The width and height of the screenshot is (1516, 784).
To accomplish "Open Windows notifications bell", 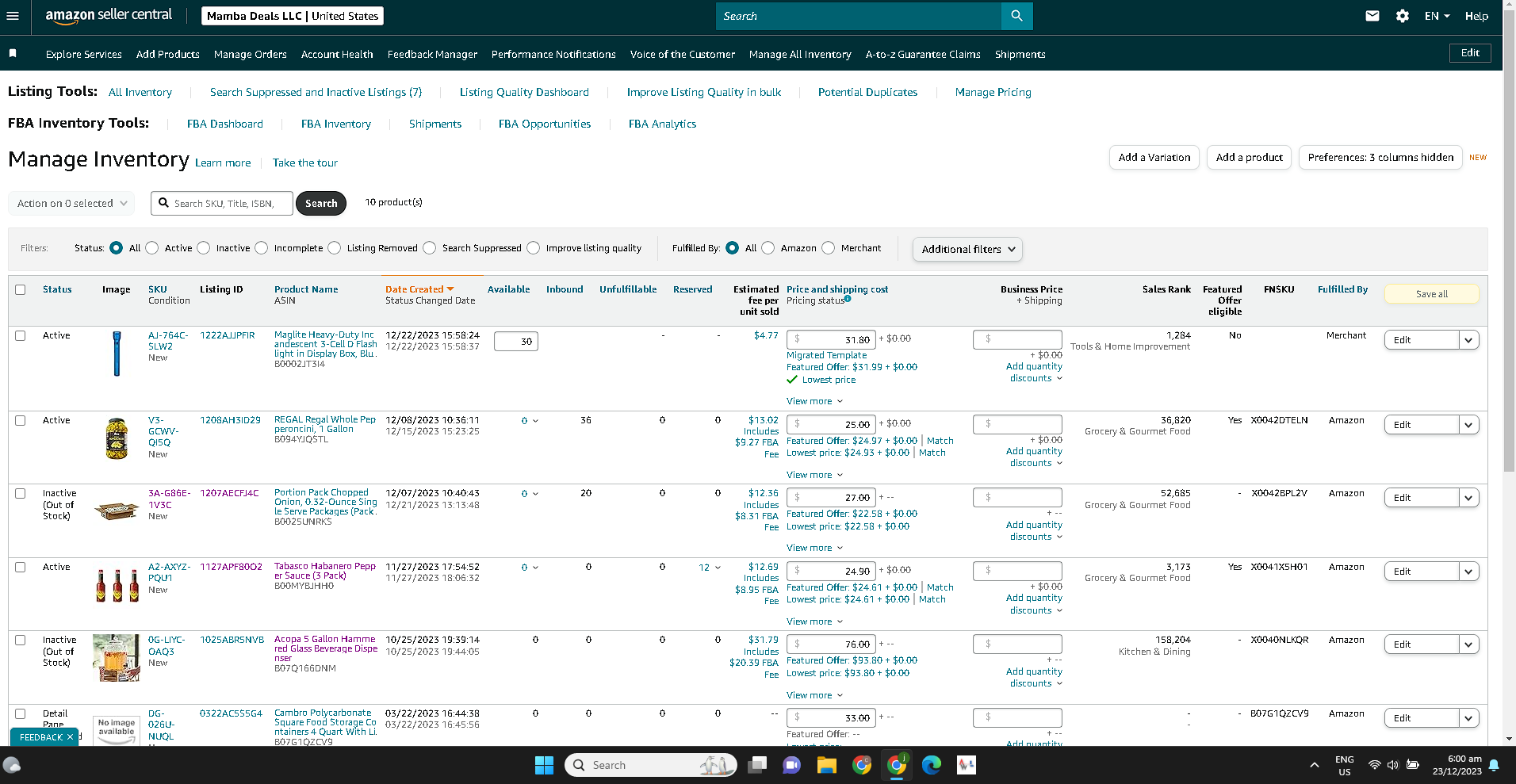I will pos(1494,765).
